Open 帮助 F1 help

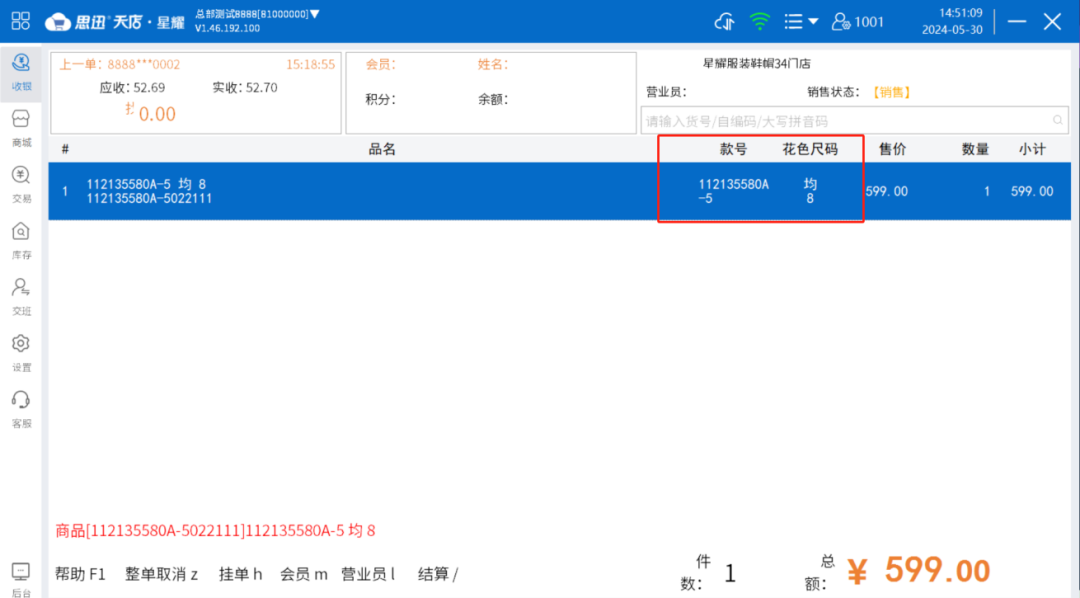click(80, 574)
